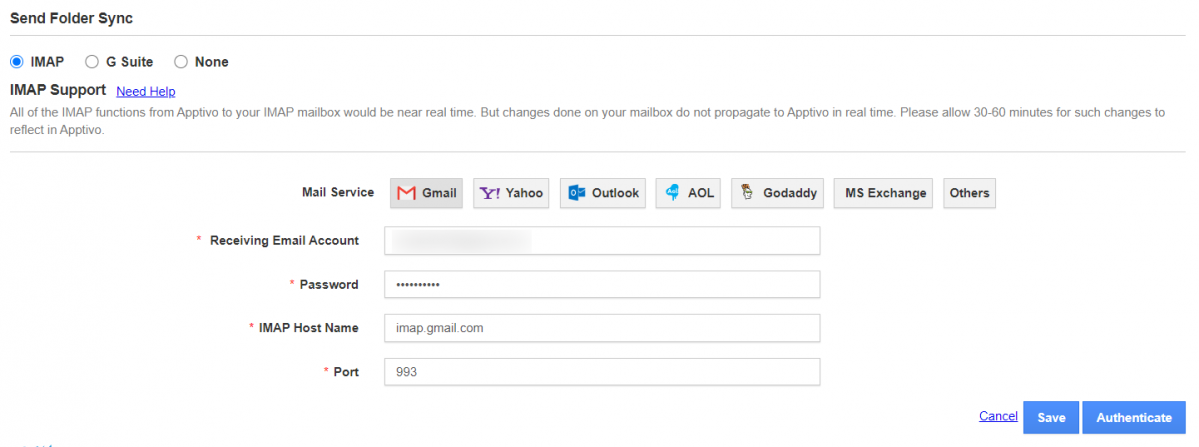Edit the IMAP Host Name field
This screenshot has width=1199, height=447.
pos(602,328)
